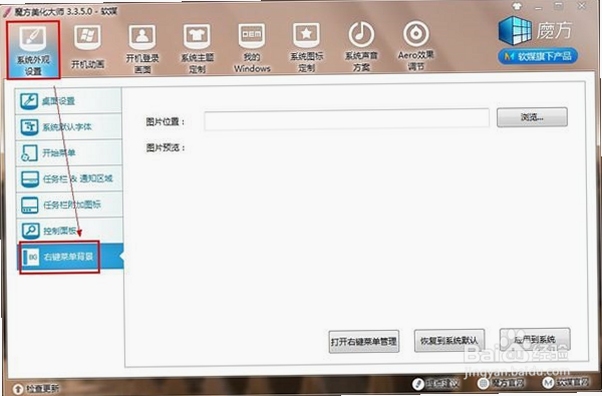Open the 软媒官网 website link
This screenshot has width=602, height=396.
[566, 382]
